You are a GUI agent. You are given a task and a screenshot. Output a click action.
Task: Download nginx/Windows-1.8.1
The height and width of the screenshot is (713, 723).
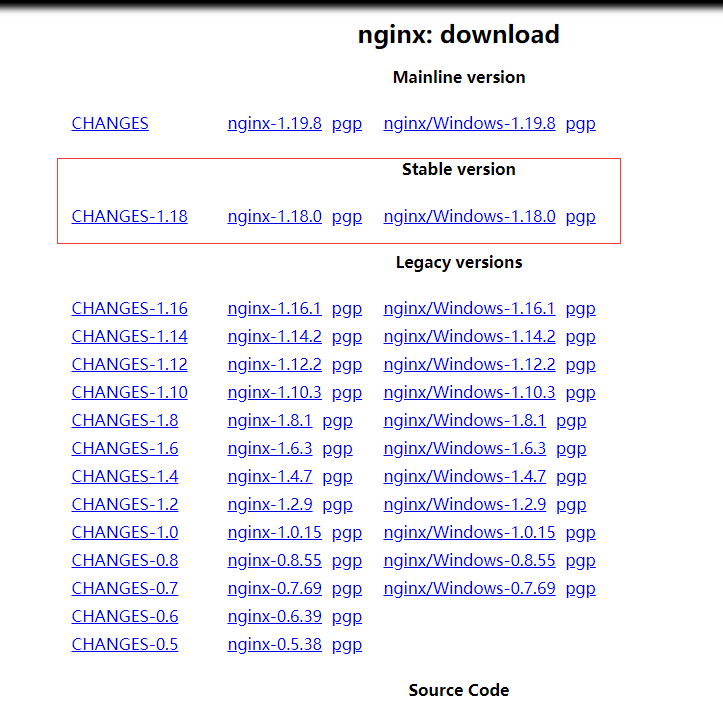tap(464, 420)
